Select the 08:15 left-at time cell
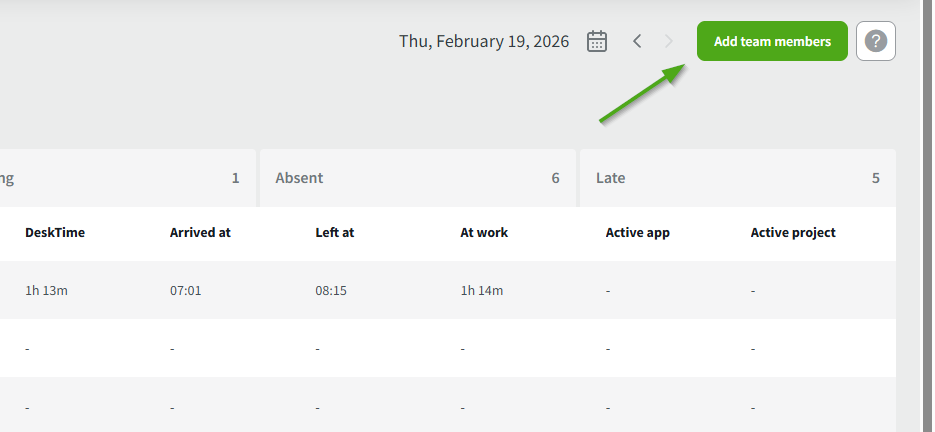The image size is (935, 432). [330, 291]
